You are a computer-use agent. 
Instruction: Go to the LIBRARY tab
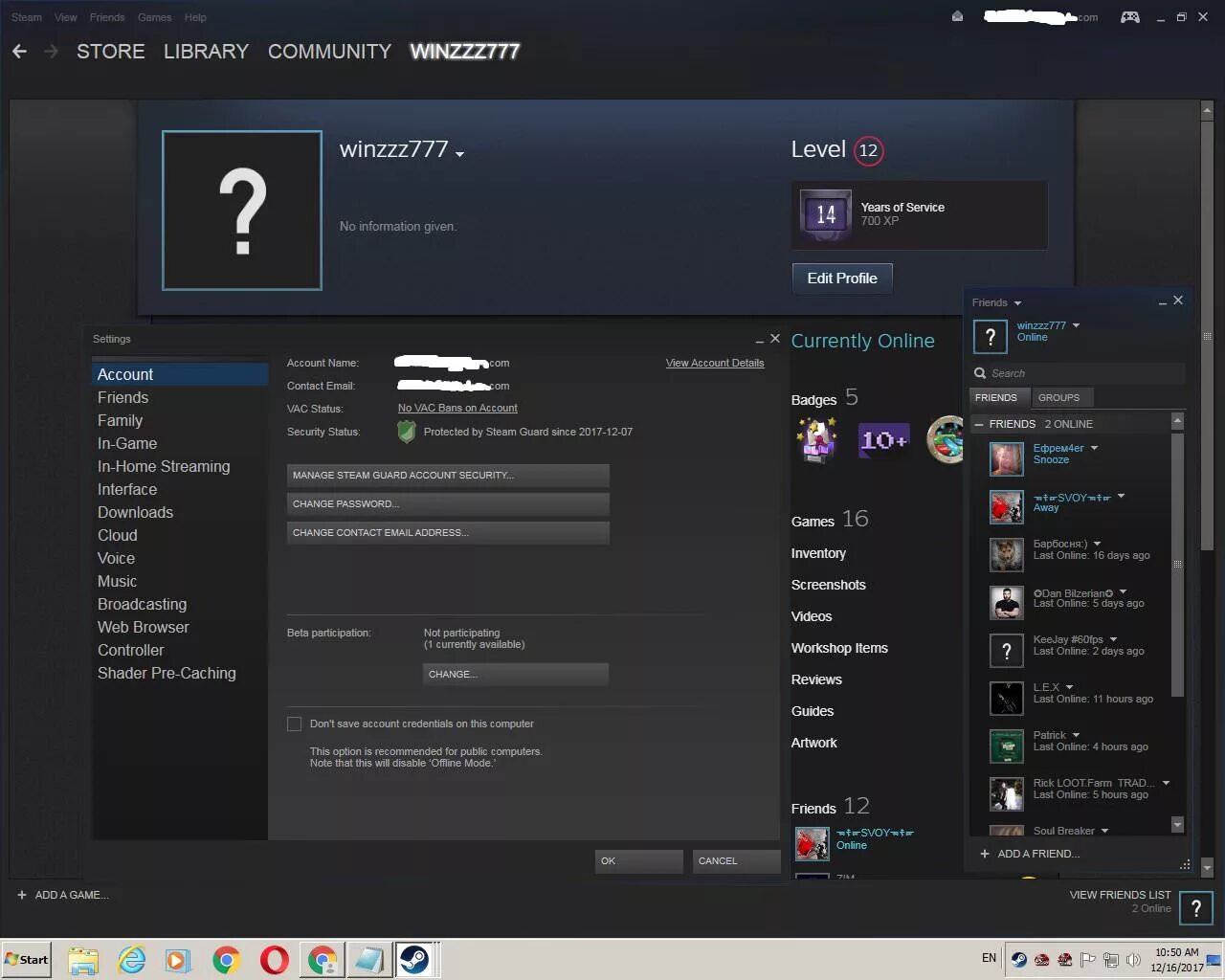(206, 52)
